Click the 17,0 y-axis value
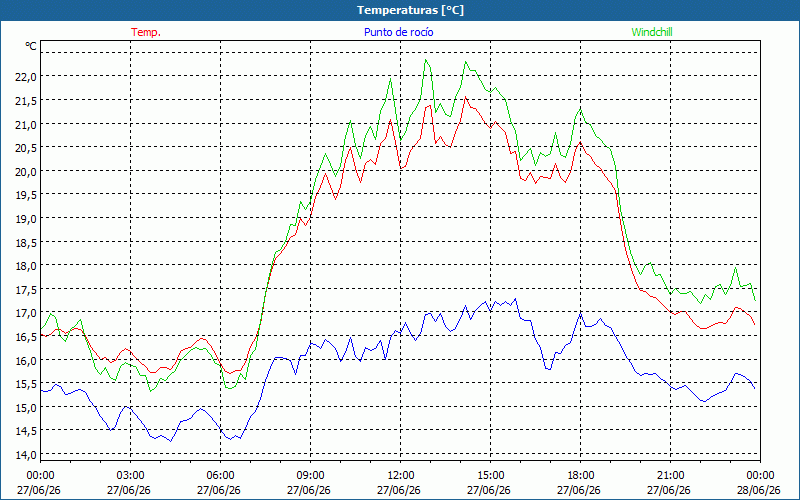 click(x=26, y=312)
